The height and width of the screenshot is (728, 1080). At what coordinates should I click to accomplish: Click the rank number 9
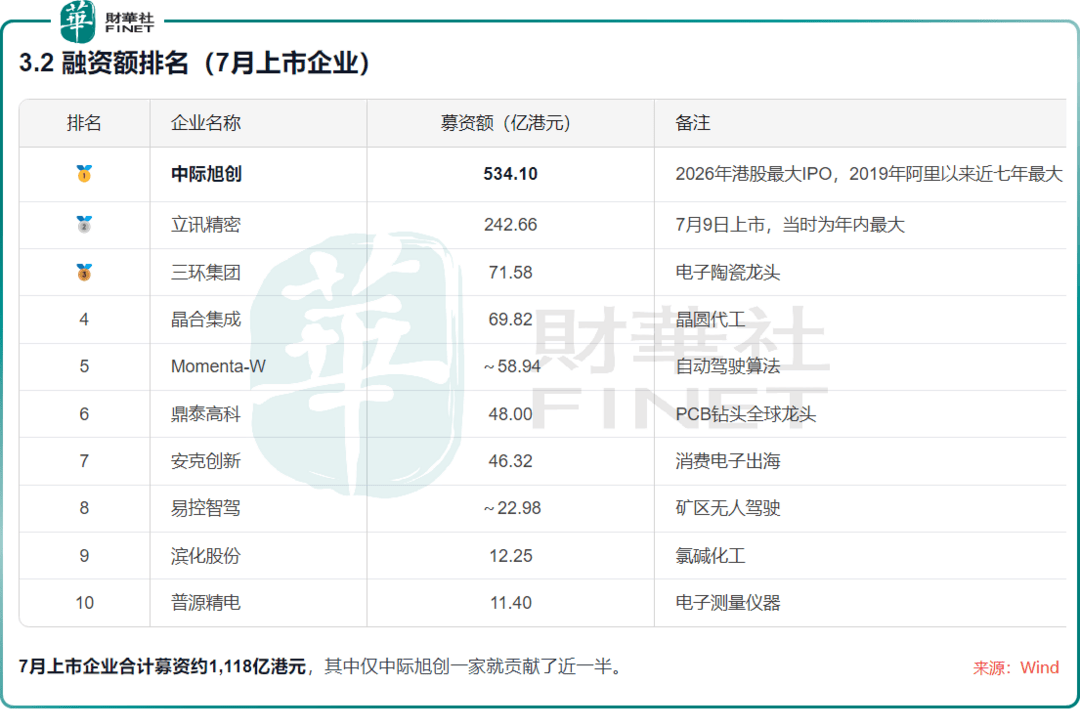[x=84, y=556]
